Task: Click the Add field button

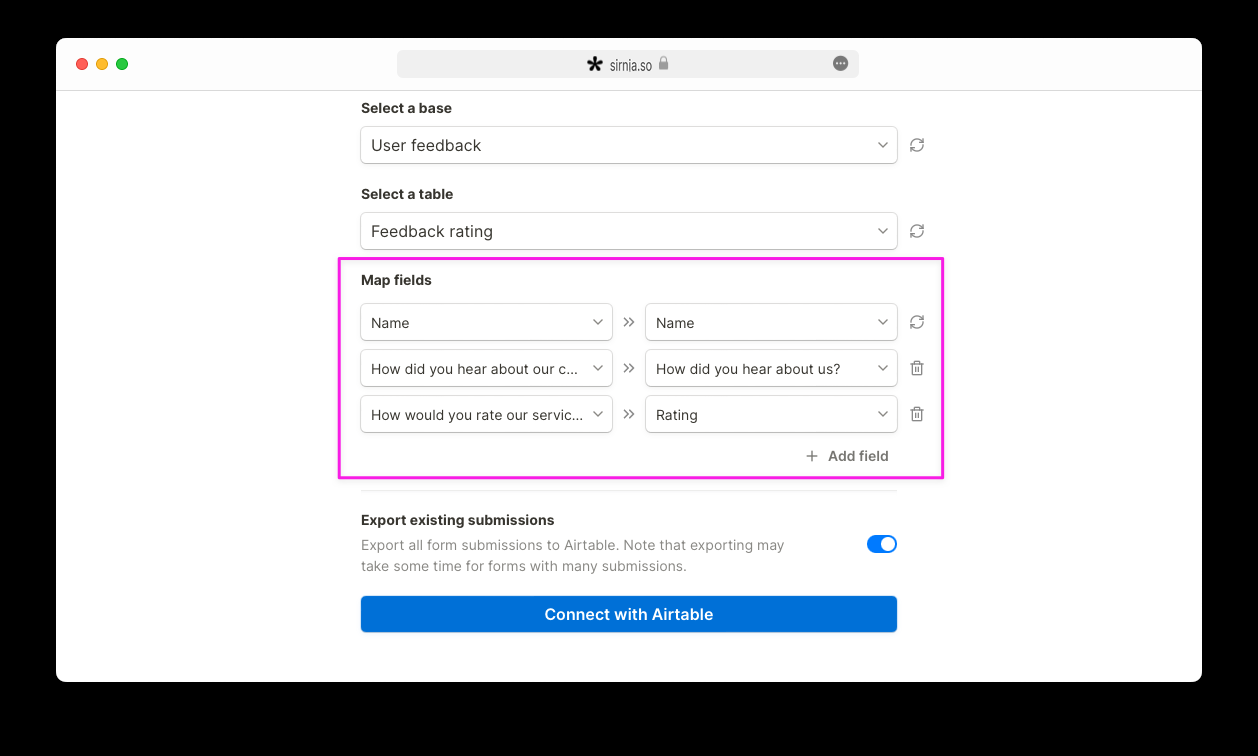Action: (847, 456)
